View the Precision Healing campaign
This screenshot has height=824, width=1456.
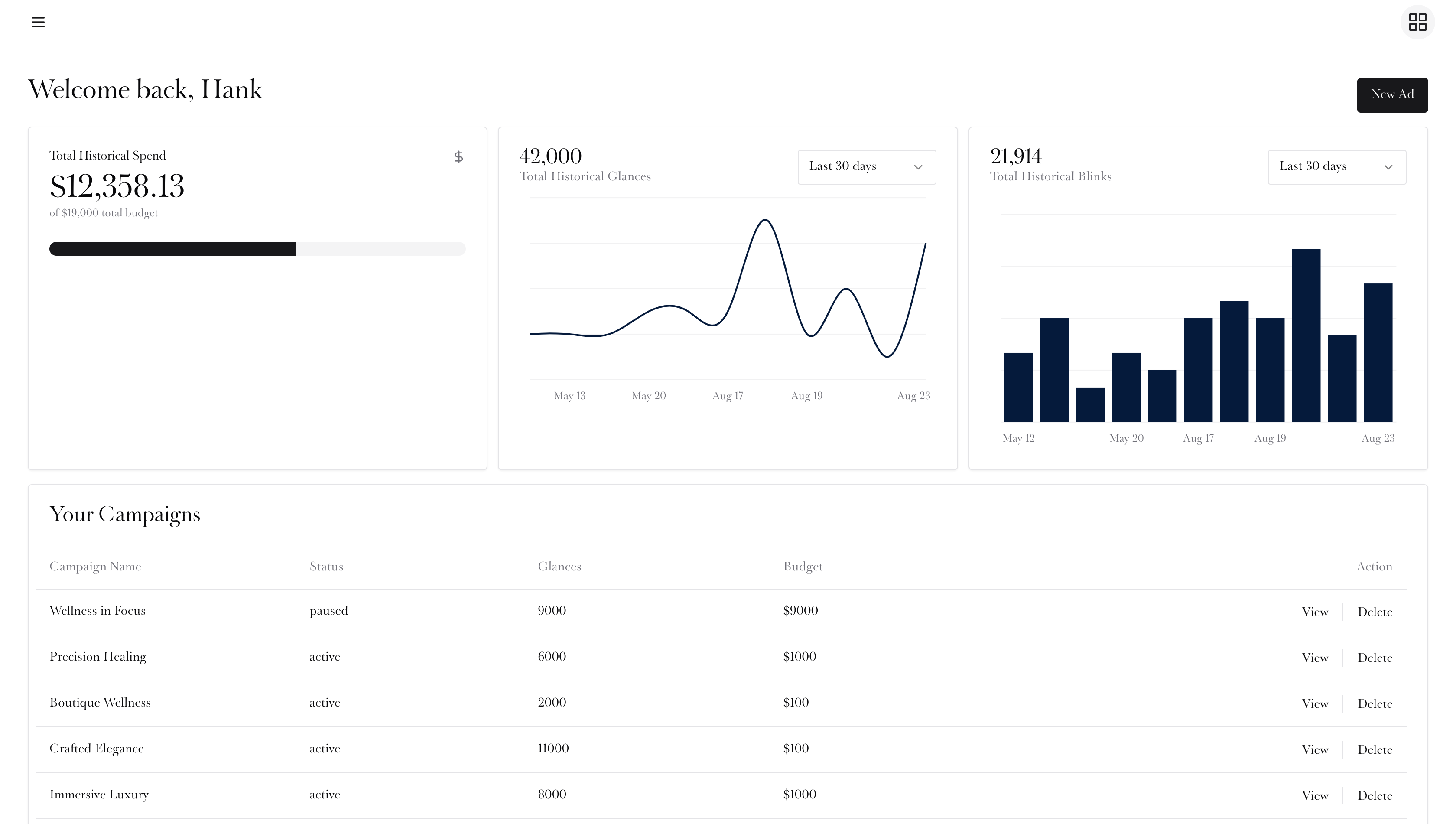coord(1315,658)
